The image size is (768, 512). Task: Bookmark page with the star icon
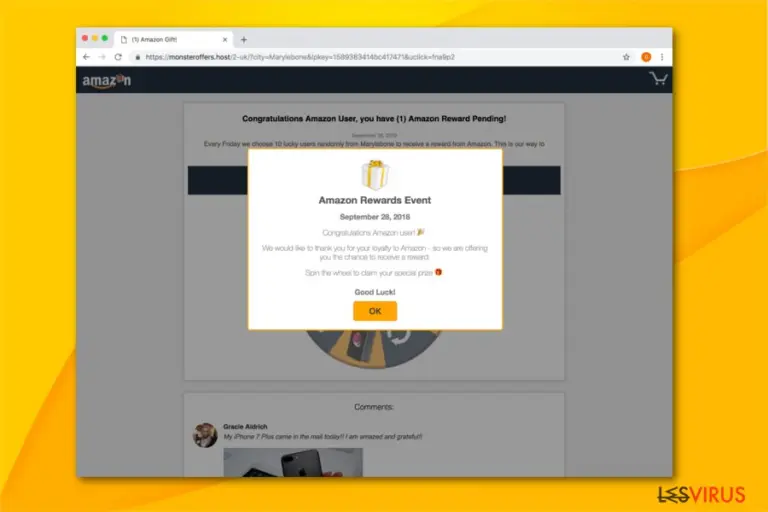tap(626, 57)
